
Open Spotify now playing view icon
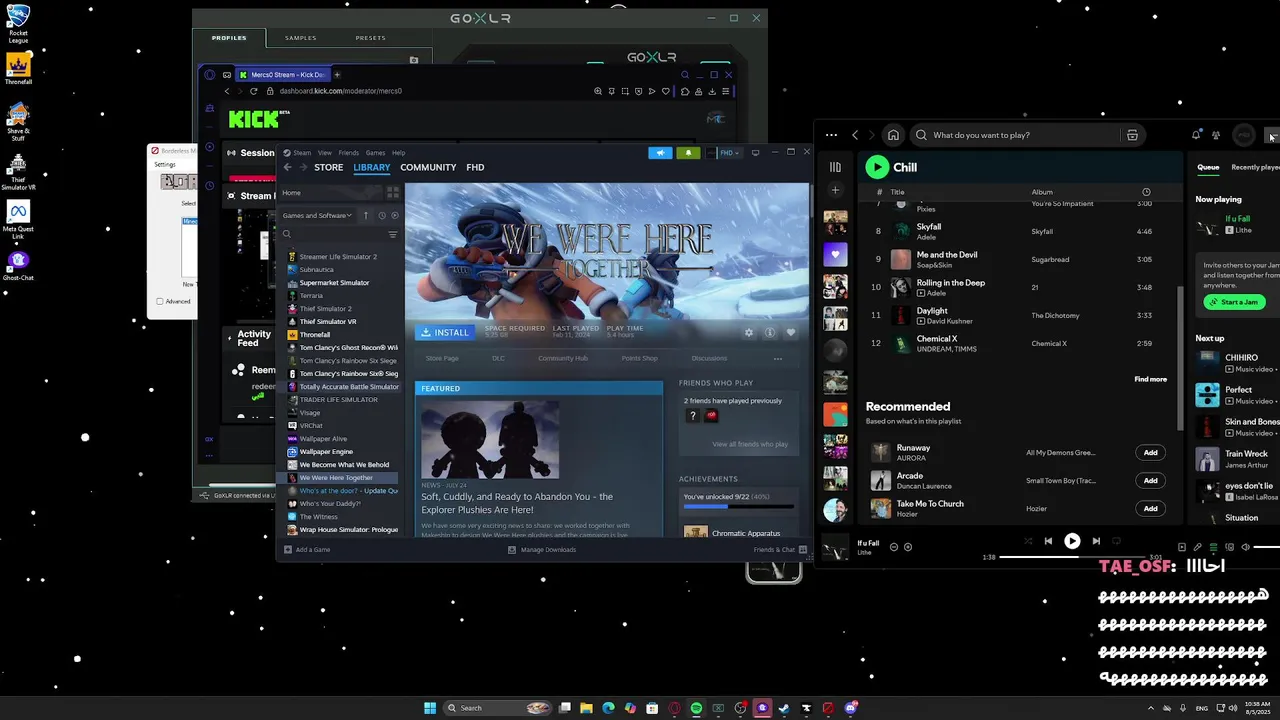pyautogui.click(x=1181, y=547)
